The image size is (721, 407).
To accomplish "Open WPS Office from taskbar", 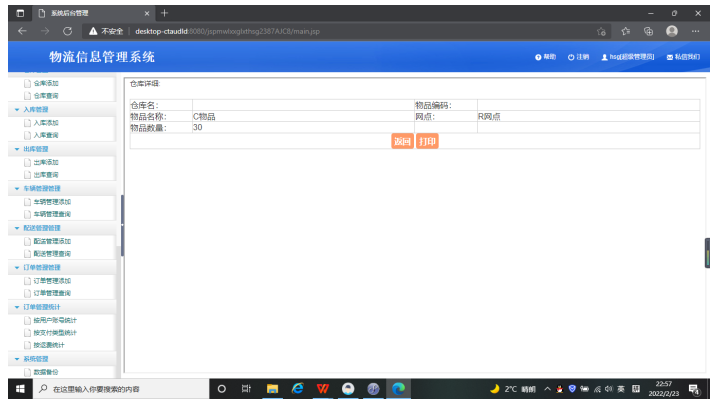I will click(x=323, y=389).
